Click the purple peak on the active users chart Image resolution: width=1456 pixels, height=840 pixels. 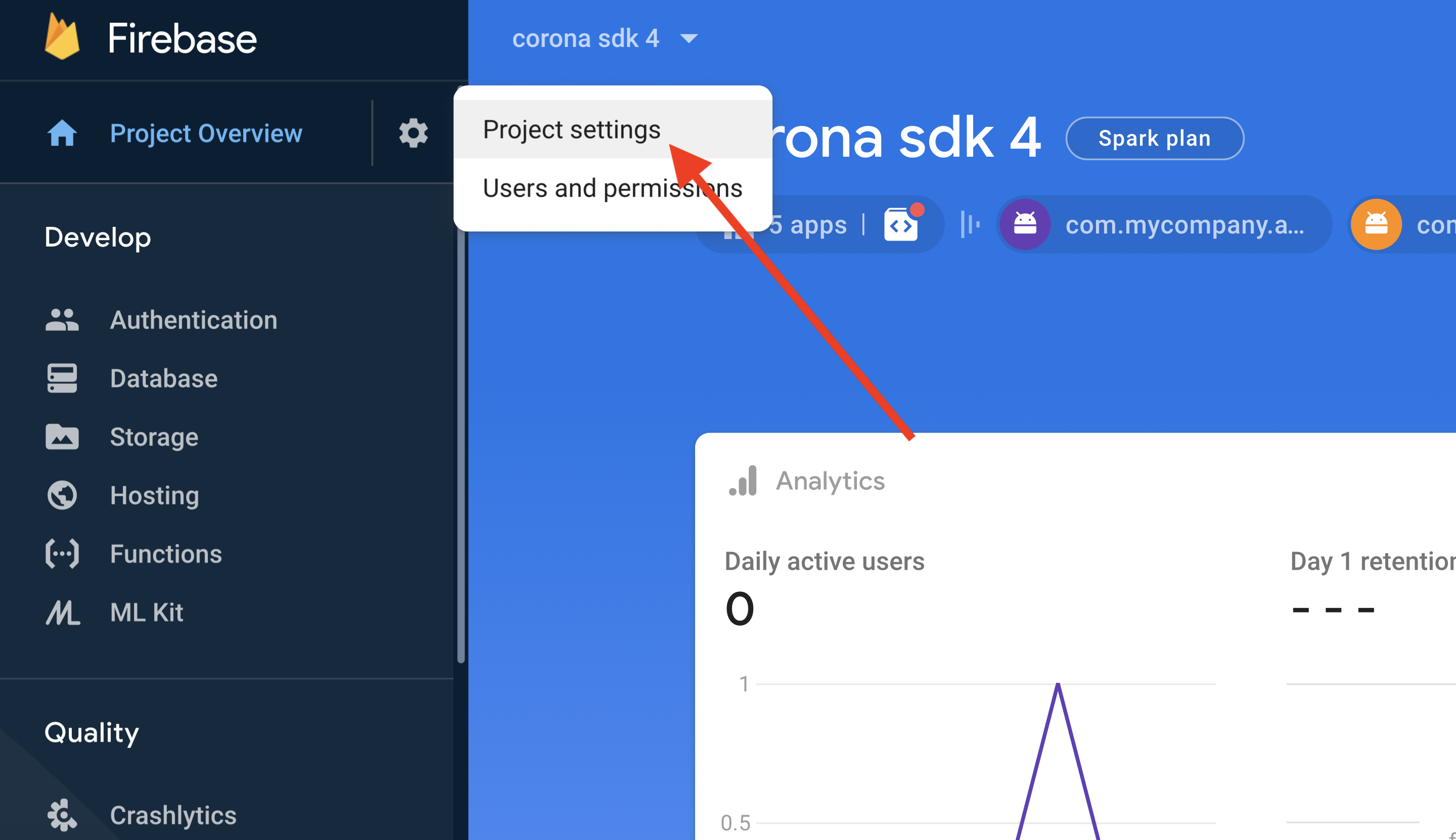[1058, 685]
